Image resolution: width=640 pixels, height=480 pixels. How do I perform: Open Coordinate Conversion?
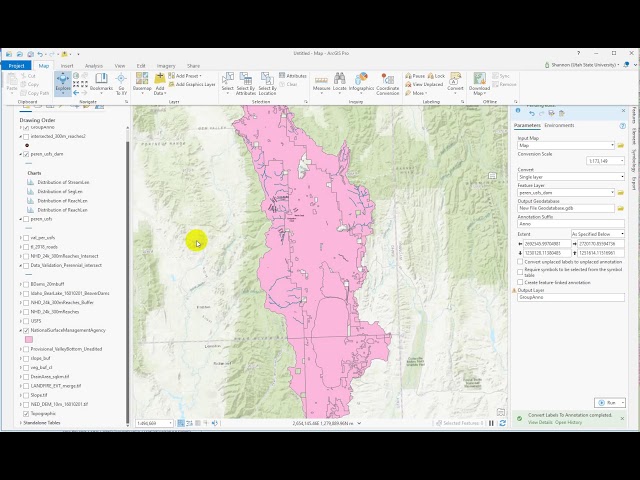388,83
